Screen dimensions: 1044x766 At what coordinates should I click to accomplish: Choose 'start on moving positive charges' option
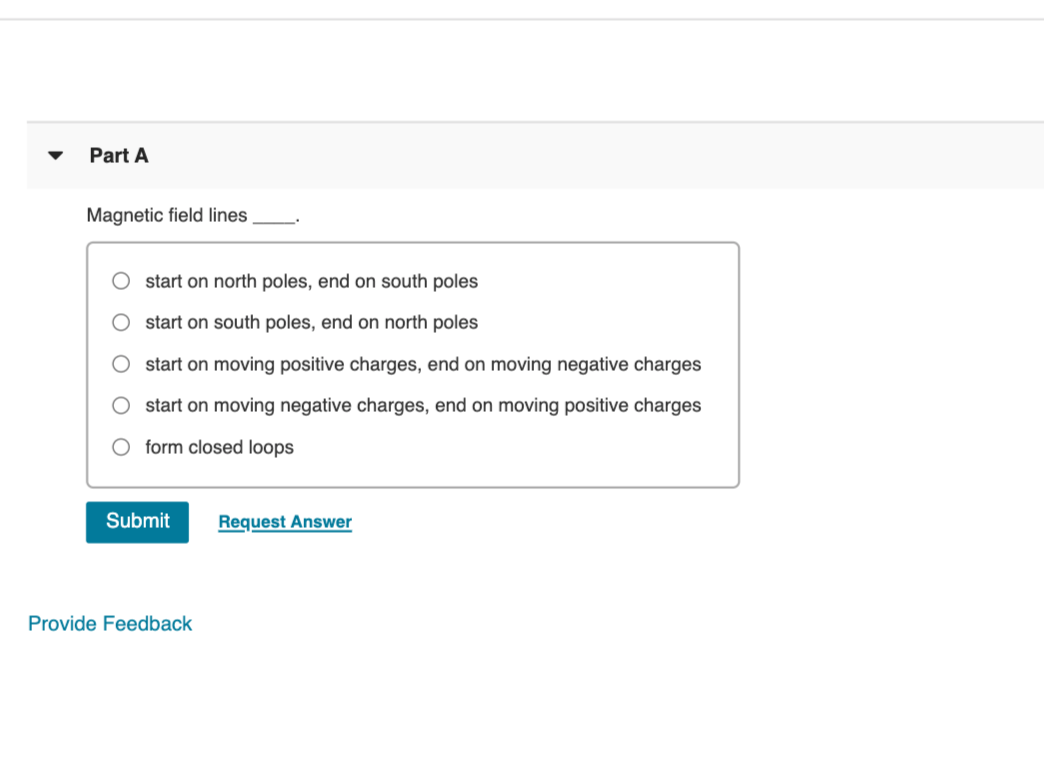point(121,364)
